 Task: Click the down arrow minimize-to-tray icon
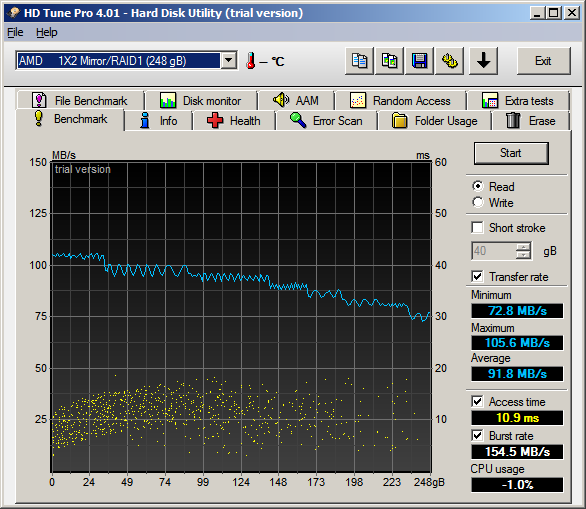coord(484,61)
